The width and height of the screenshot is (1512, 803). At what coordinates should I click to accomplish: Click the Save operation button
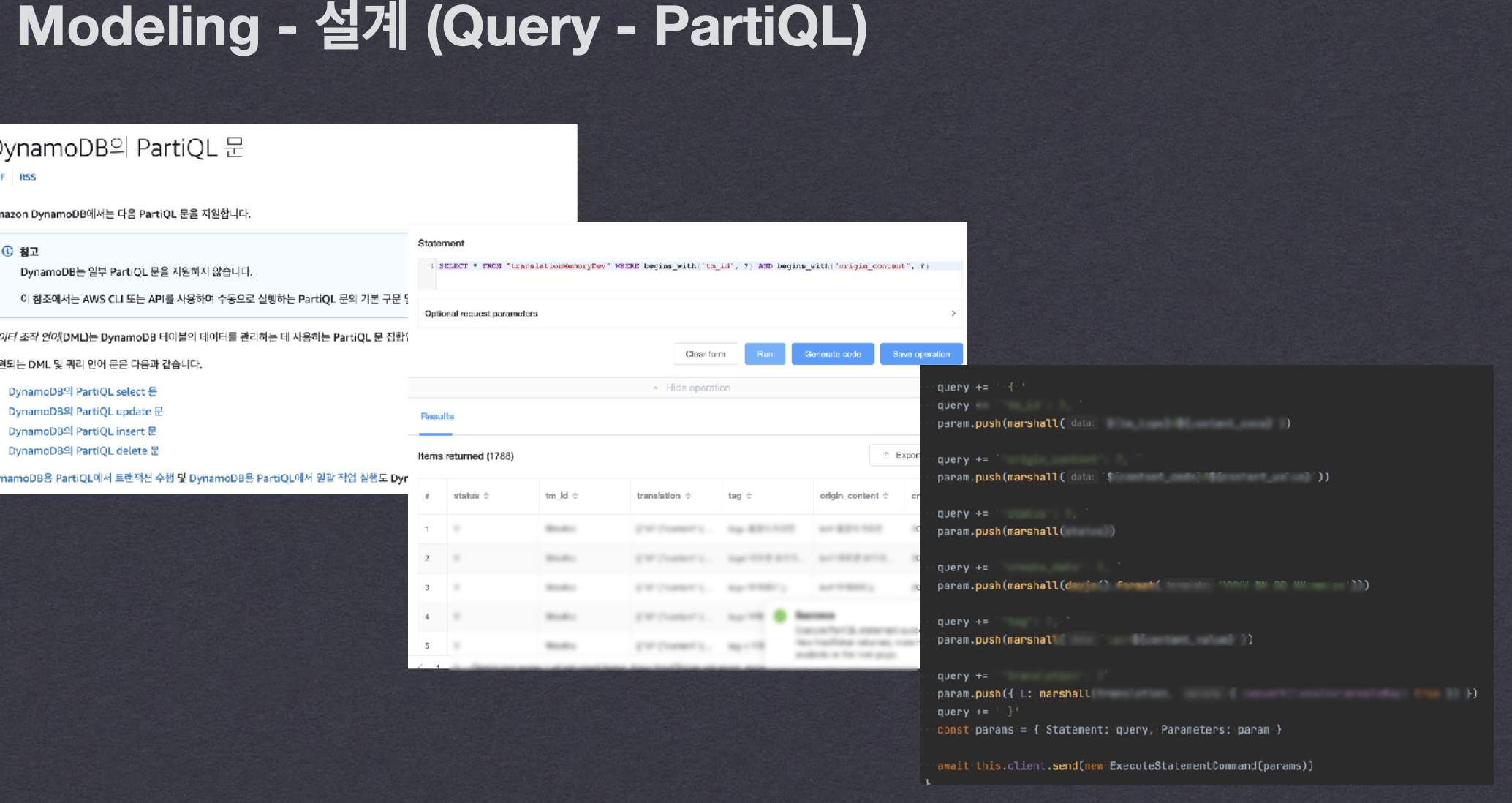tap(921, 354)
